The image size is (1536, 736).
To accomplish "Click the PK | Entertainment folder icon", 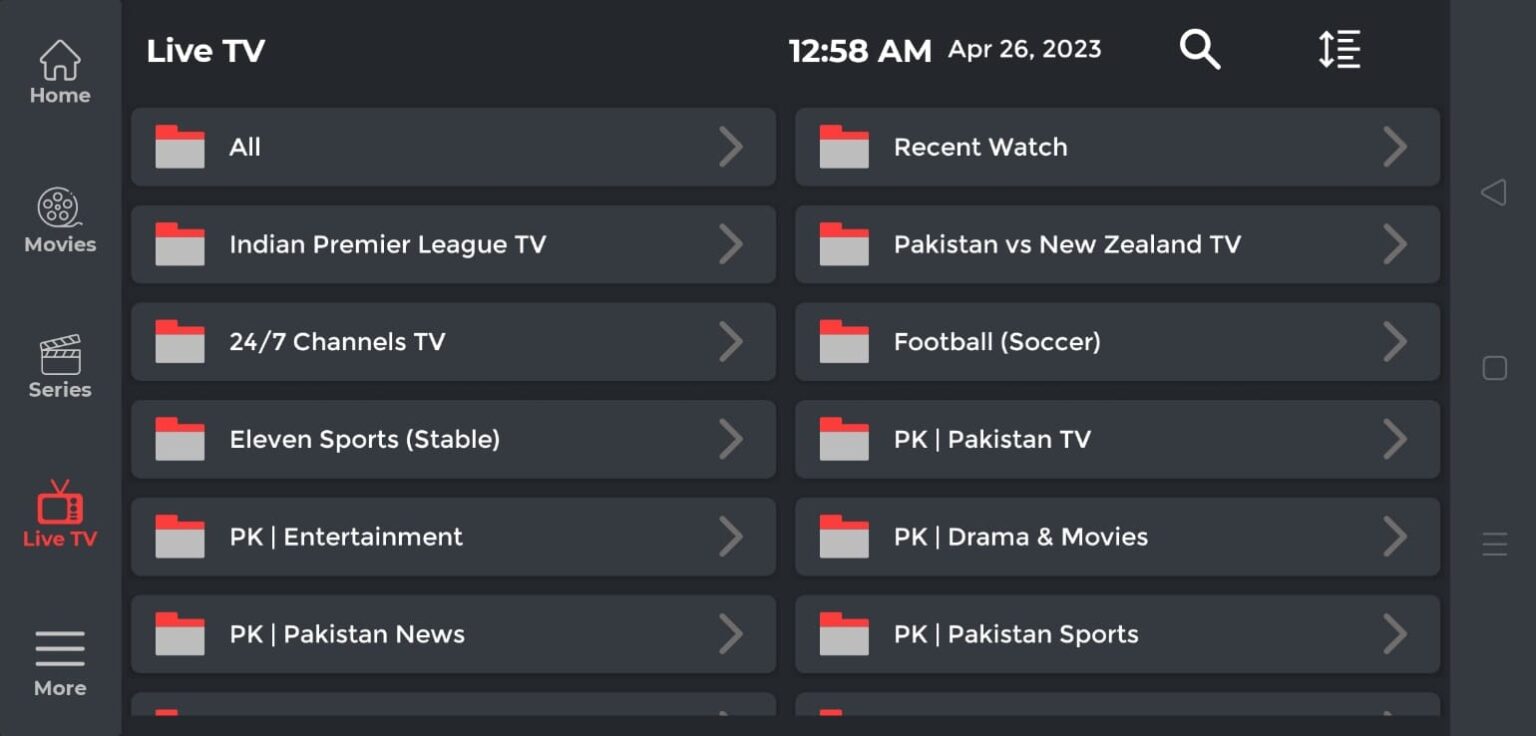I will (180, 537).
